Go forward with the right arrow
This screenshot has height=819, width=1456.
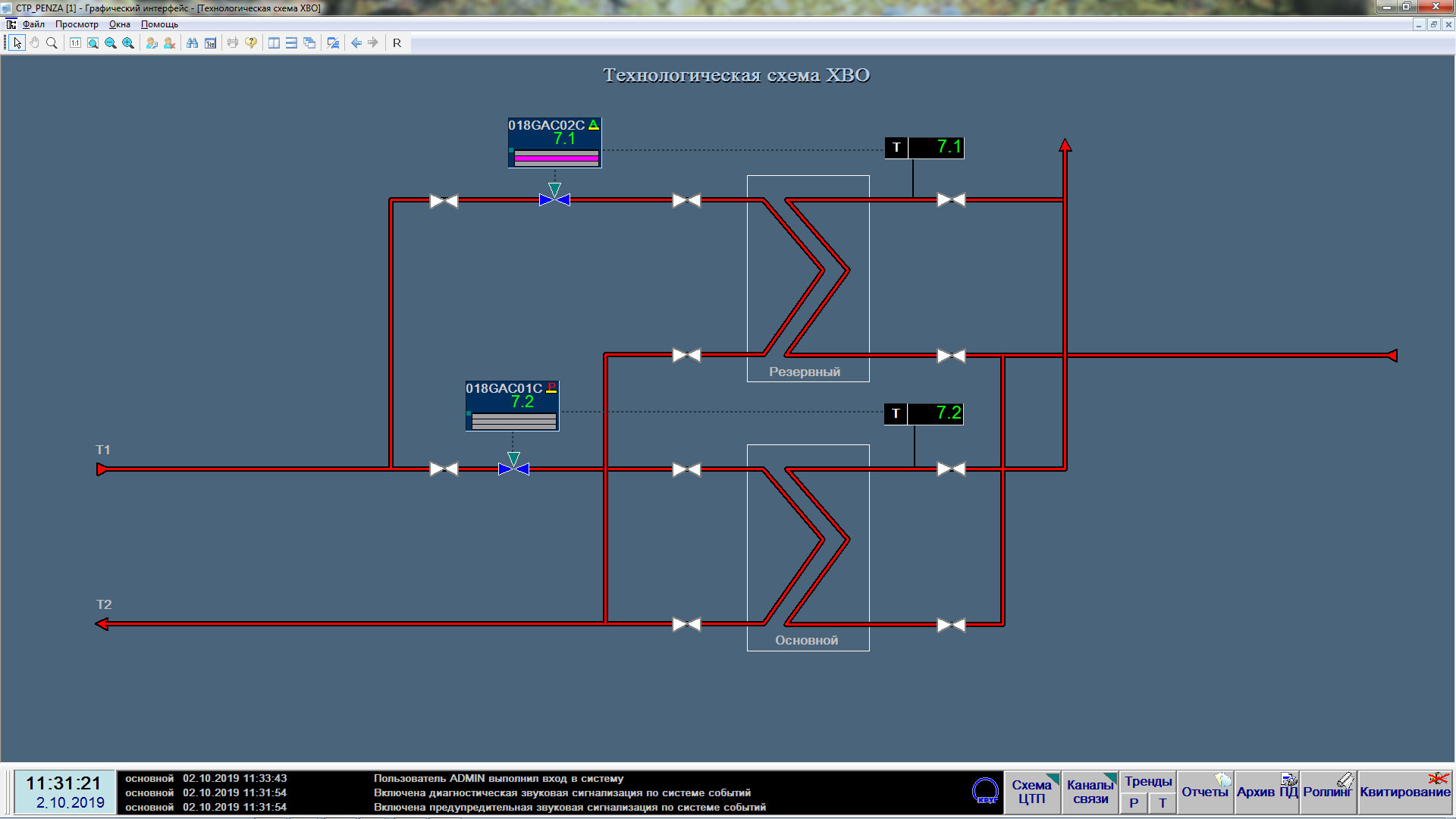[373, 43]
